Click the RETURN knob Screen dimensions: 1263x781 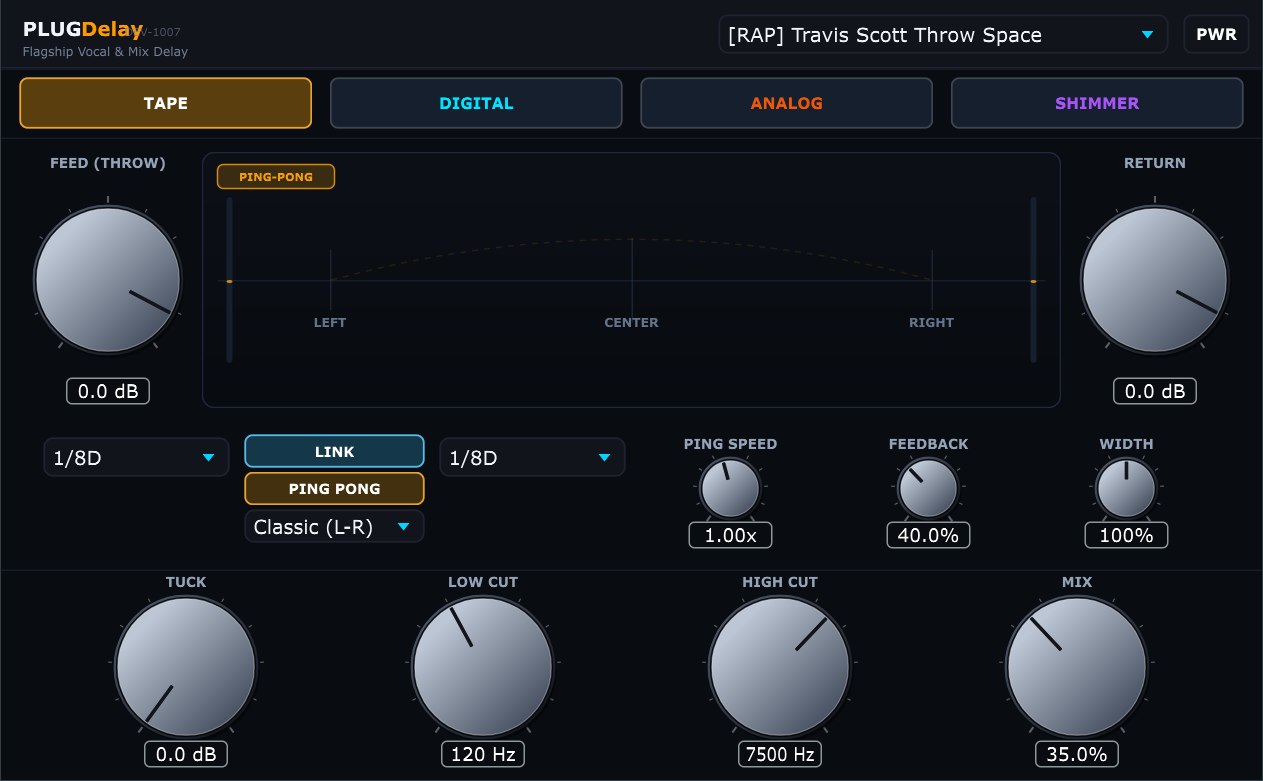tap(1155, 280)
